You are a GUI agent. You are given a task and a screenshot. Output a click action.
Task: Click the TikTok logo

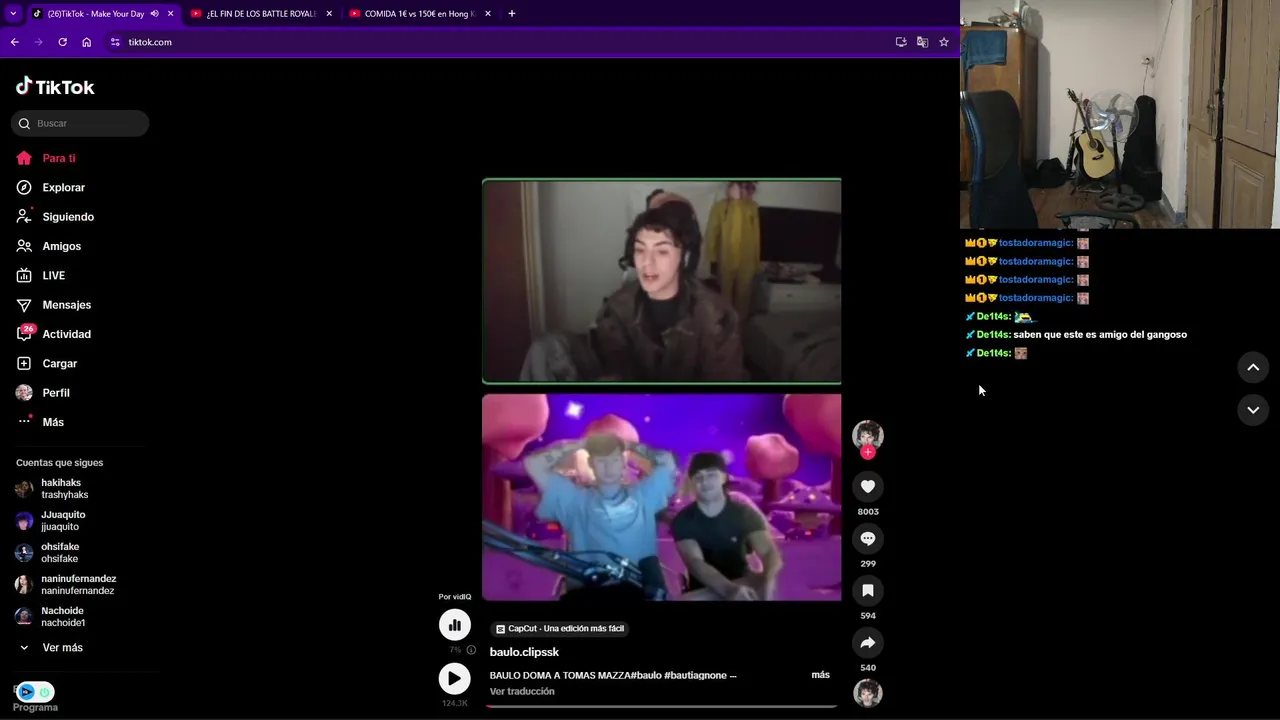click(55, 87)
